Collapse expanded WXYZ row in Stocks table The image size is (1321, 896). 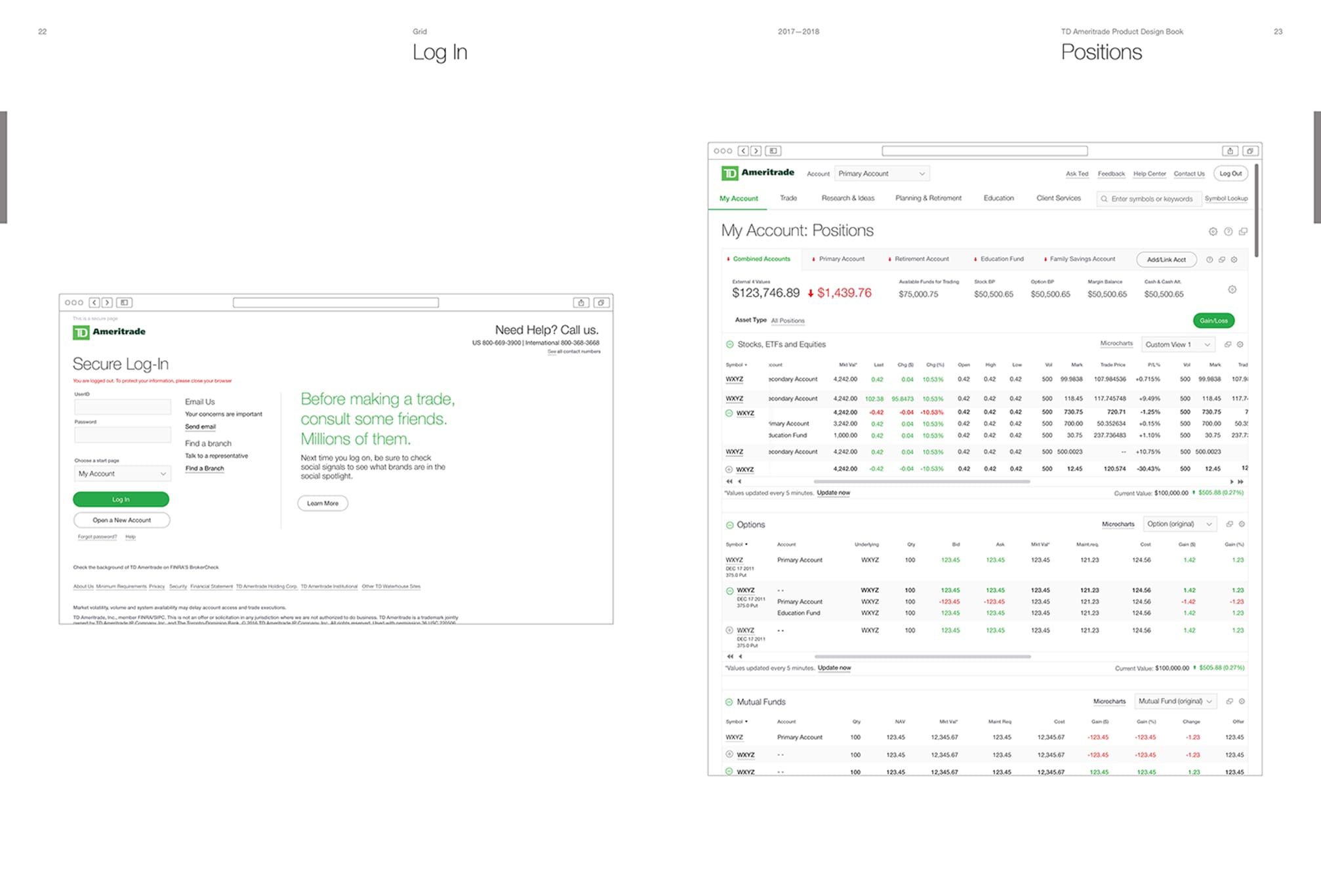pyautogui.click(x=729, y=413)
